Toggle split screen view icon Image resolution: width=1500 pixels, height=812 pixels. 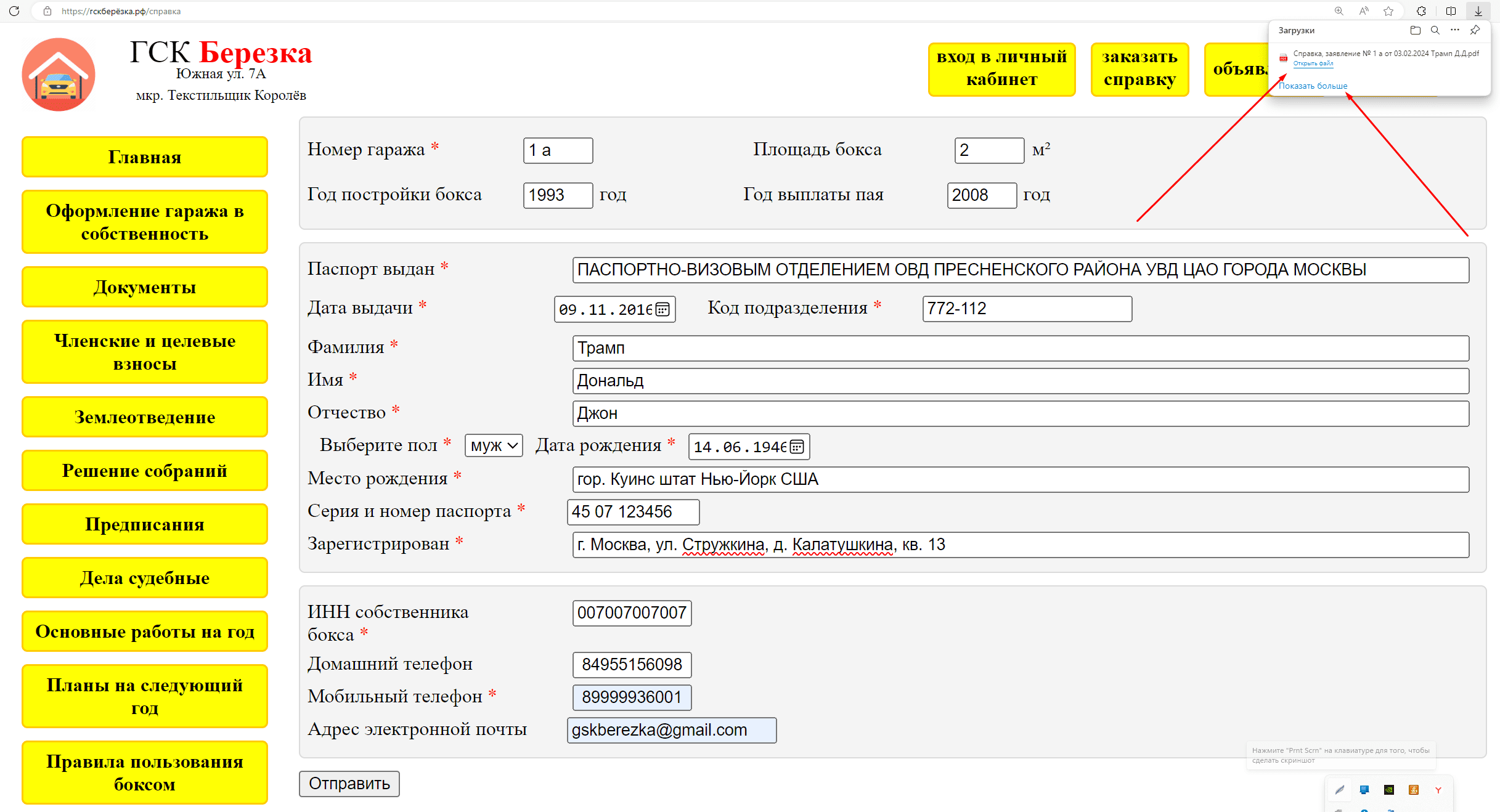click(1451, 11)
